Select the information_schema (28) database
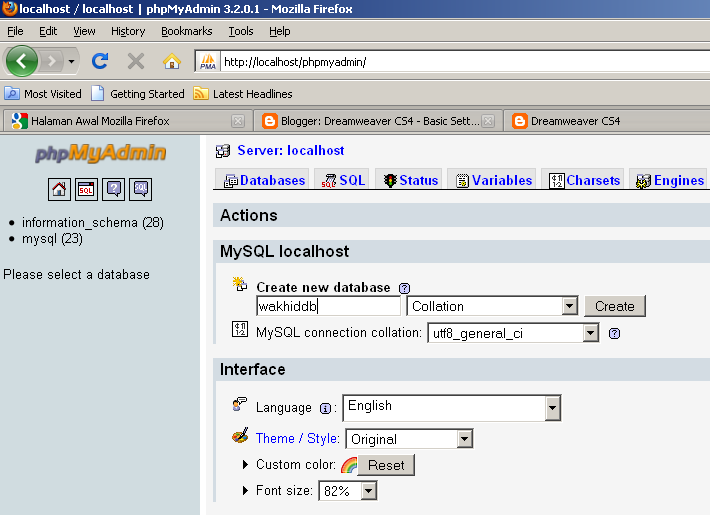This screenshot has height=515, width=710. 93,222
